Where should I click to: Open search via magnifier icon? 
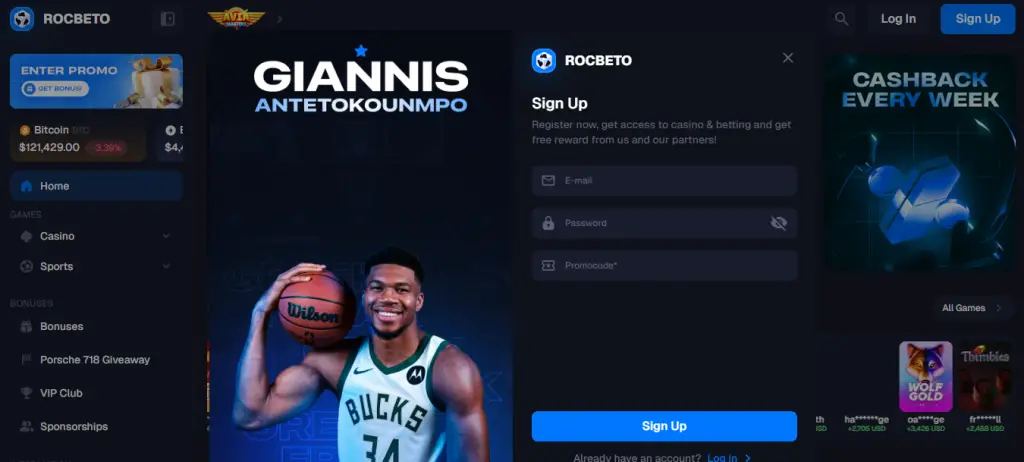point(842,19)
